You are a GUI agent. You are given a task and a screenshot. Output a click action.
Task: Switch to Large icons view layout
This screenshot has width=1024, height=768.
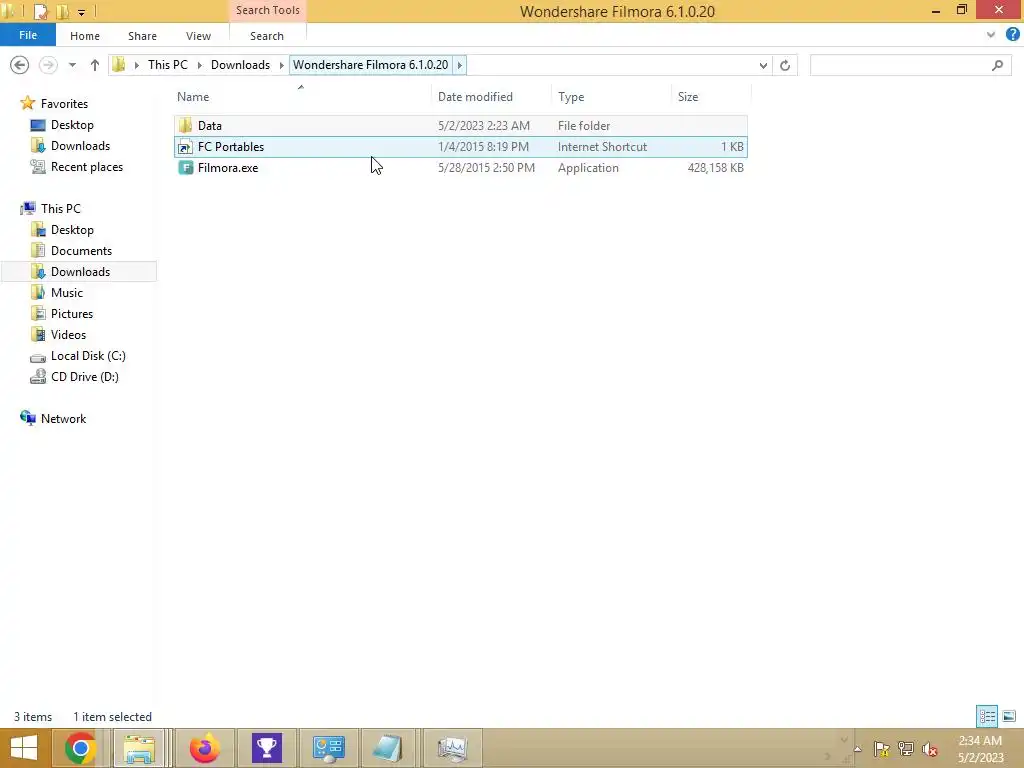click(x=1009, y=716)
